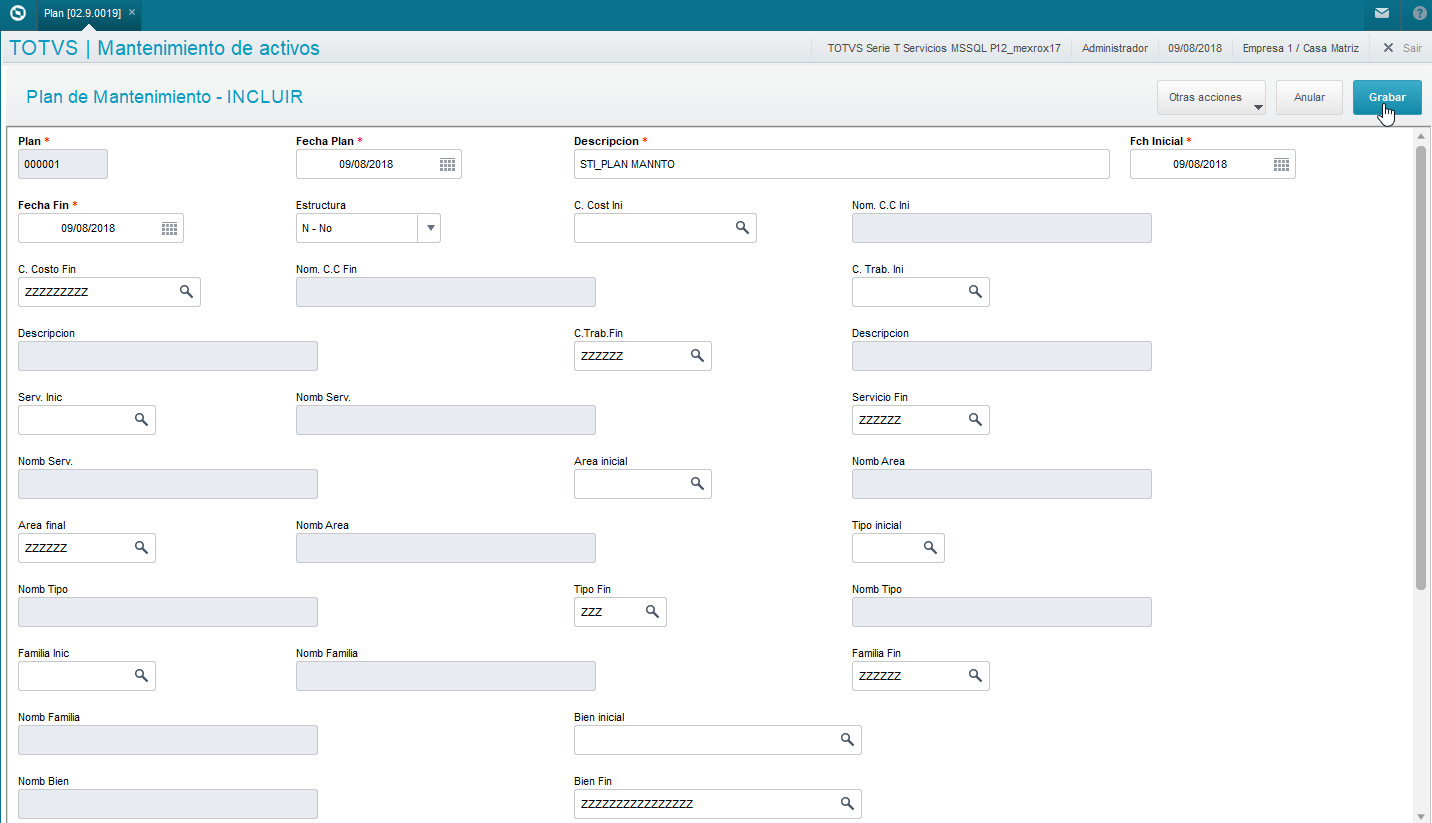Click search icon in C. Trab. Ini field

tap(975, 292)
